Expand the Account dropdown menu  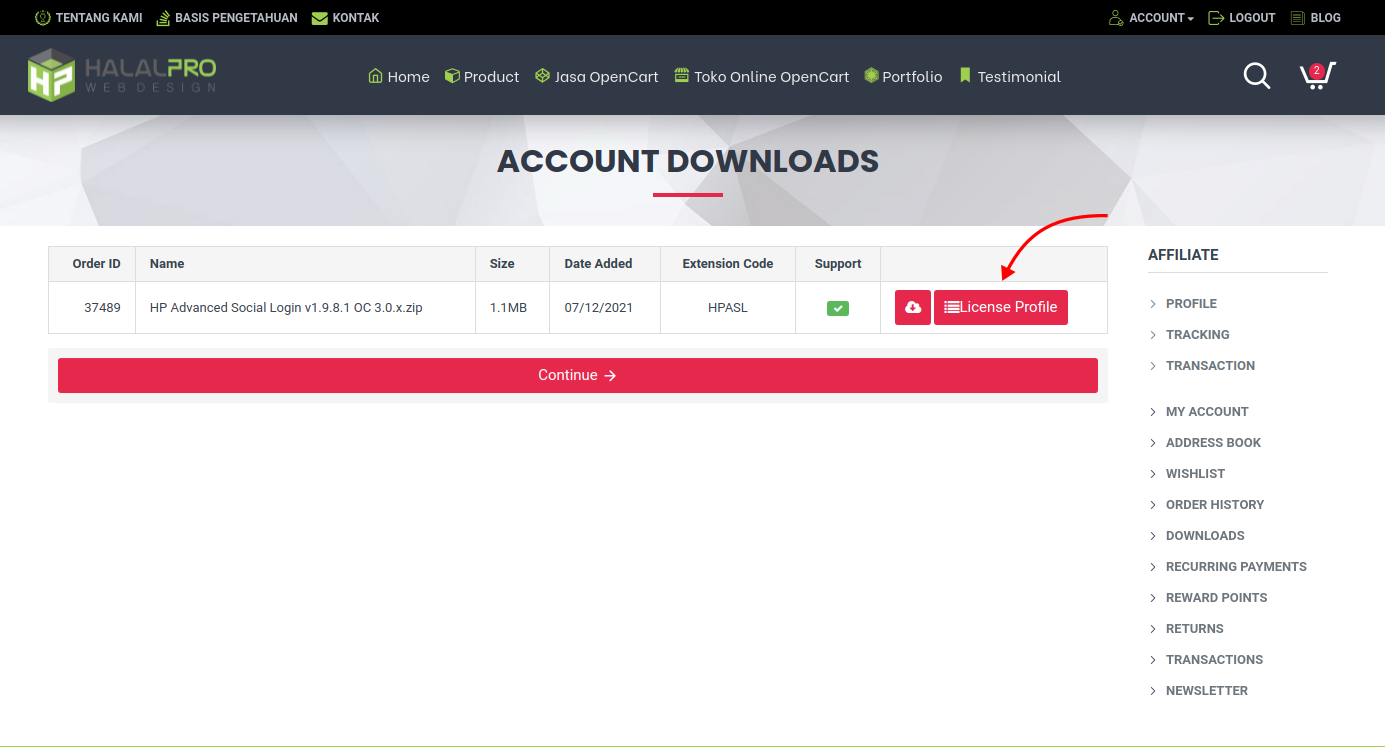click(1151, 18)
